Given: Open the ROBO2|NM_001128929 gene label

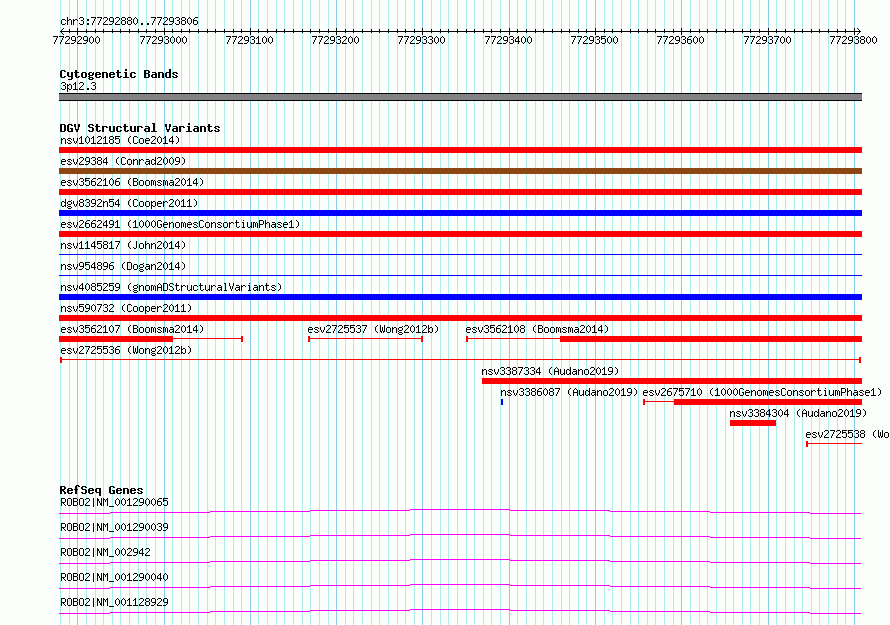Looking at the screenshot, I should [x=114, y=602].
